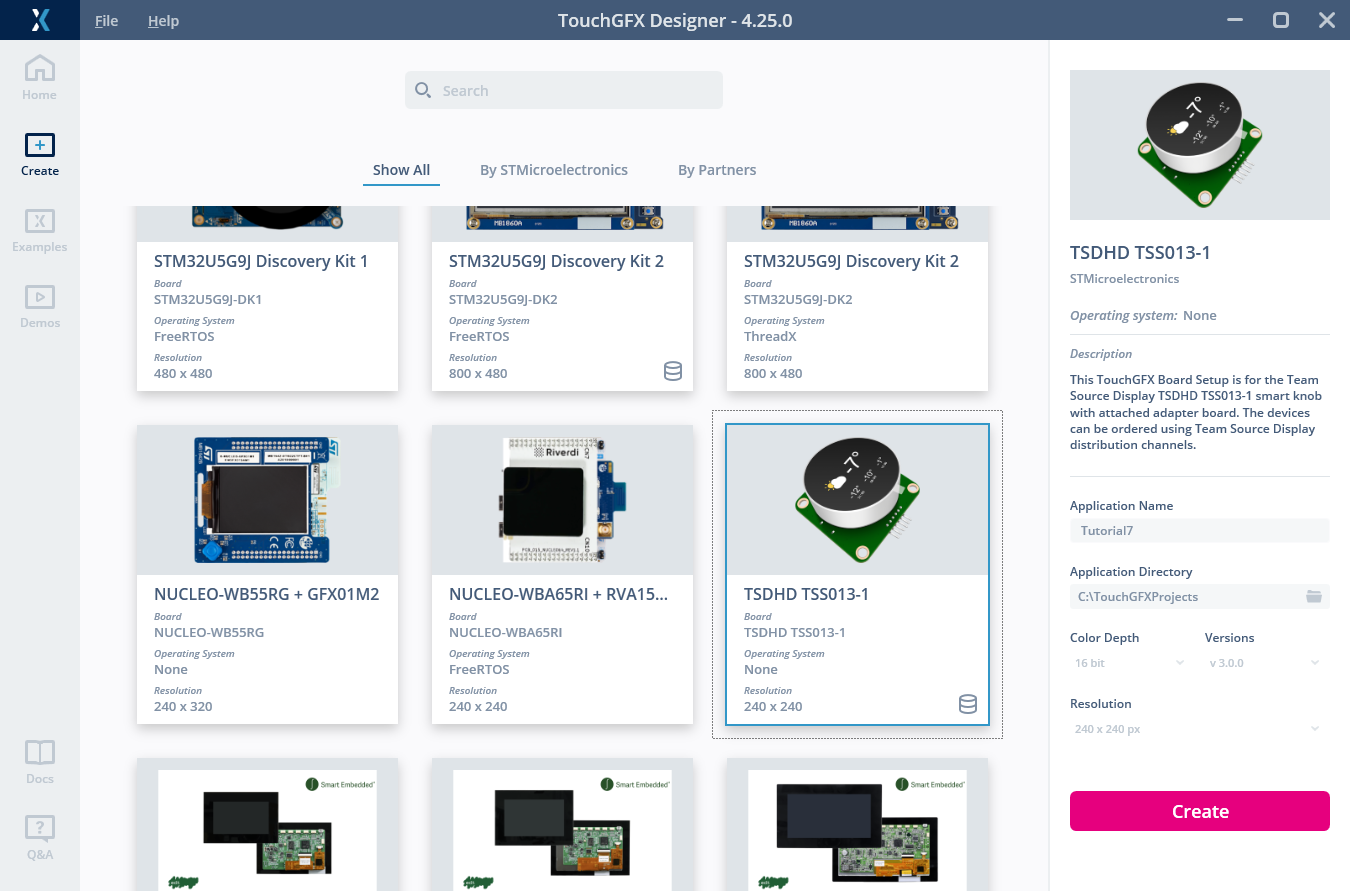This screenshot has width=1350, height=891.
Task: Select the Create sidebar icon
Action: coord(40,154)
